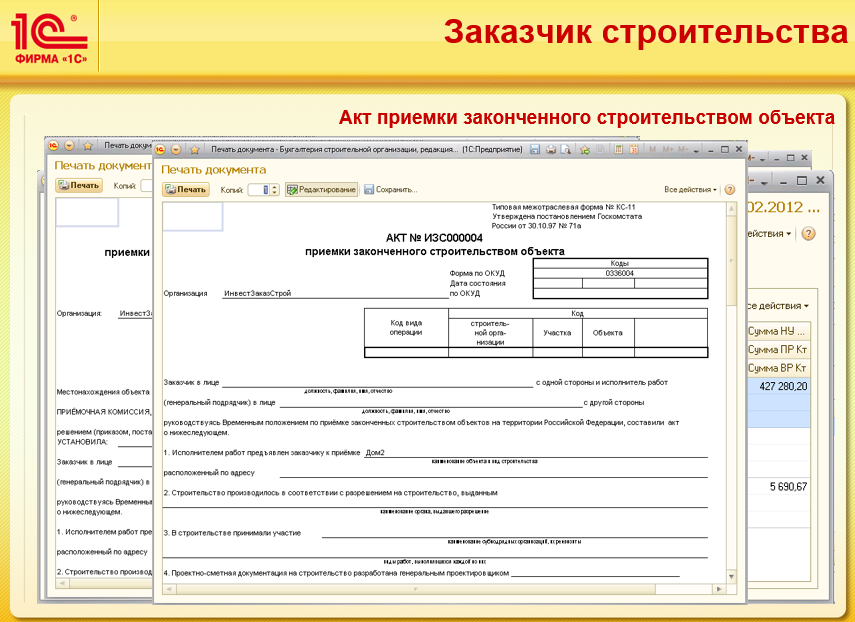The height and width of the screenshot is (622, 855).
Task: Open the calculator icon in title bar
Action: [x=618, y=149]
